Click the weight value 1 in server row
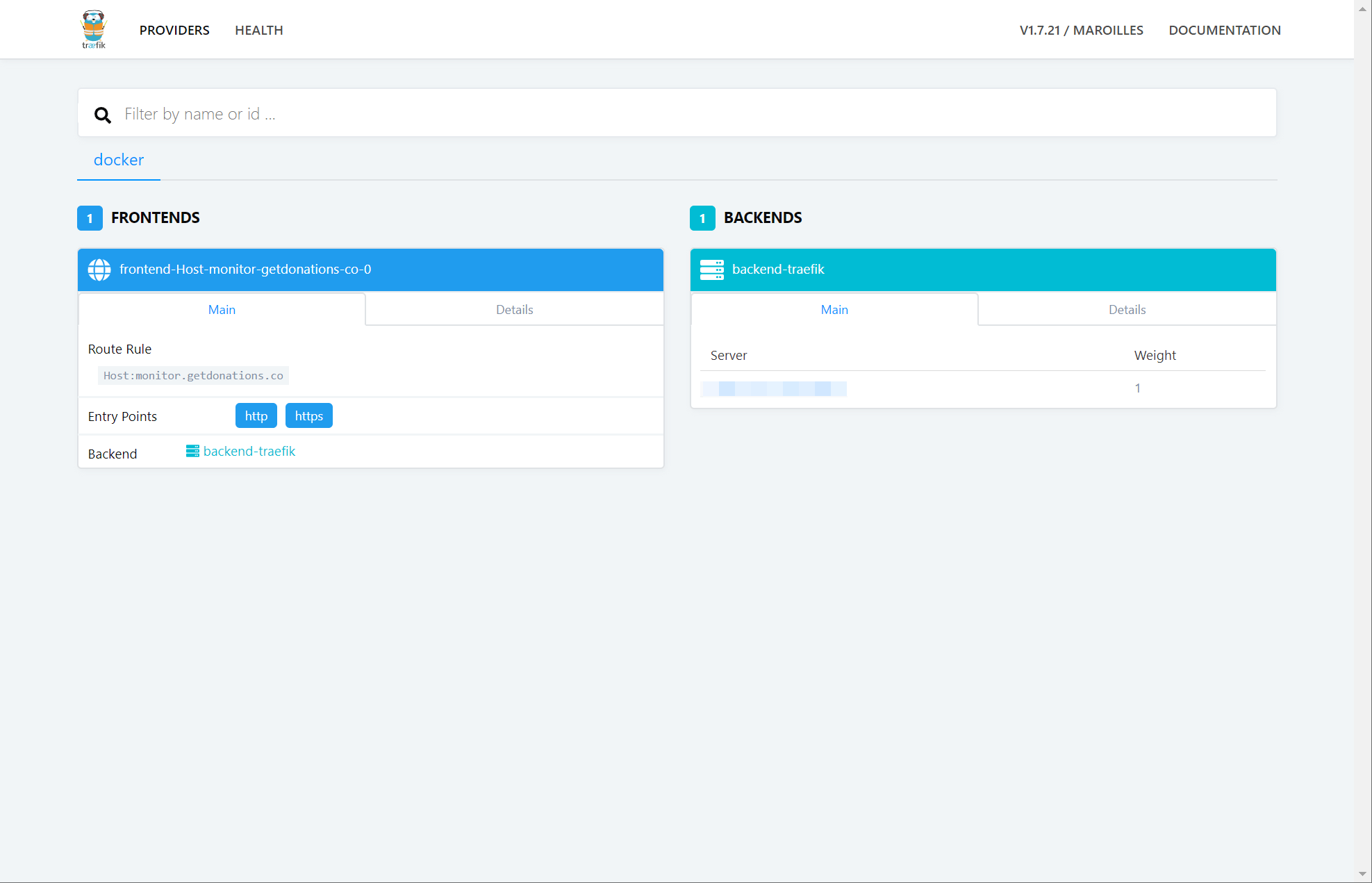 (x=1138, y=388)
